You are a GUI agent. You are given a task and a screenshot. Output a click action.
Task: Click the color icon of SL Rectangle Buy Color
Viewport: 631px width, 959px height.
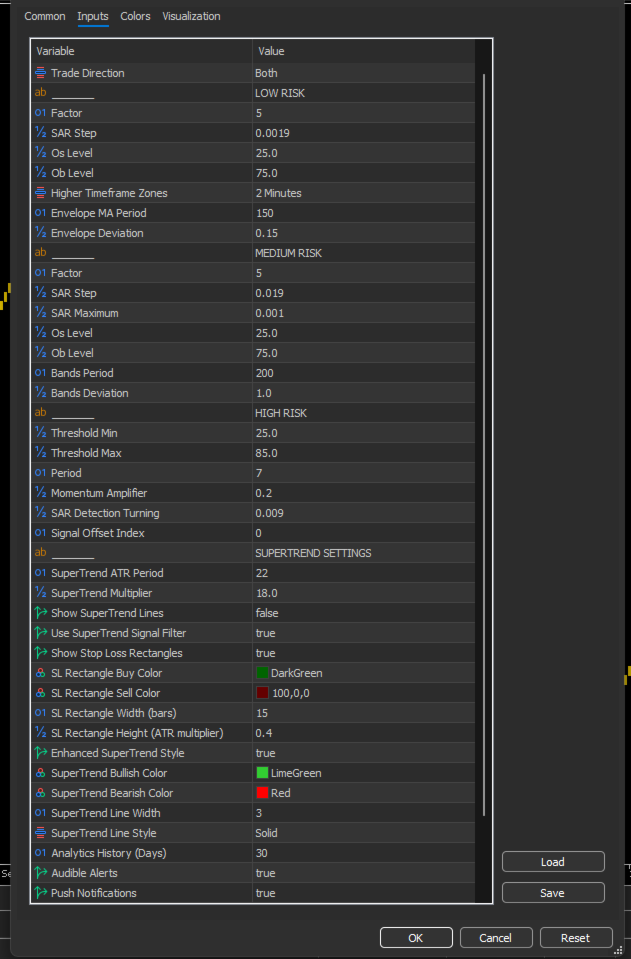40,673
